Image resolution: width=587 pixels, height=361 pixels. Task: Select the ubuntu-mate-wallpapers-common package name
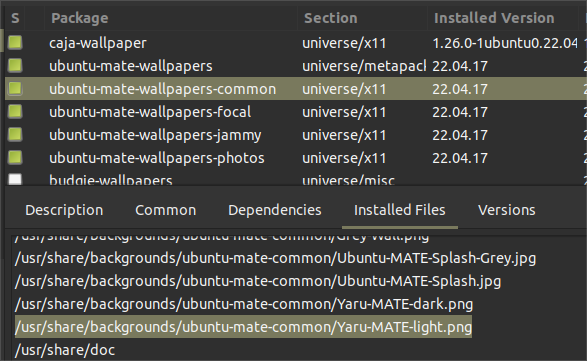[162, 89]
